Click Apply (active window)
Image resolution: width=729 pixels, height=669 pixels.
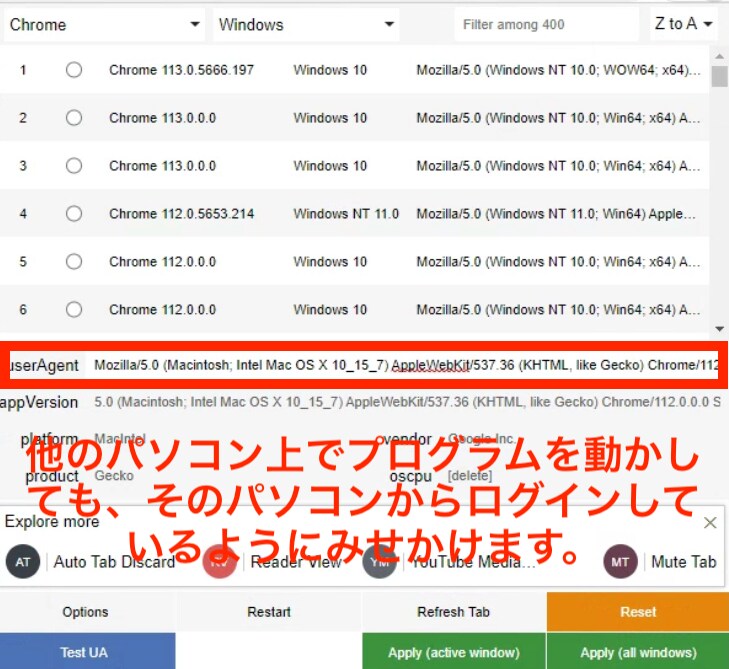click(454, 652)
